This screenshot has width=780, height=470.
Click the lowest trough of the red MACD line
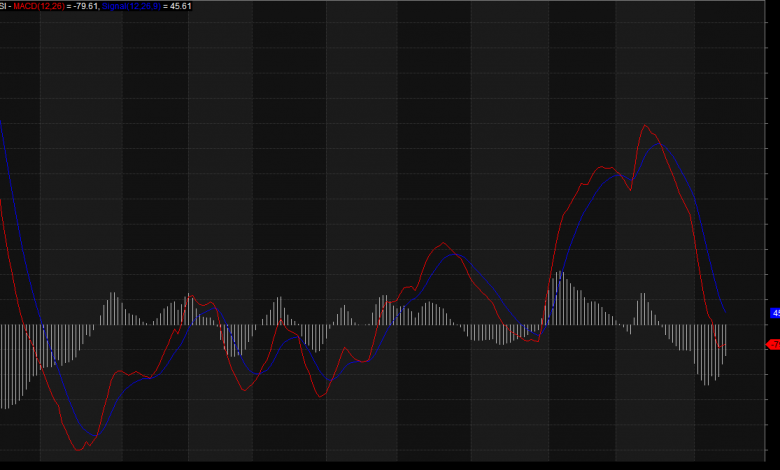click(x=79, y=450)
